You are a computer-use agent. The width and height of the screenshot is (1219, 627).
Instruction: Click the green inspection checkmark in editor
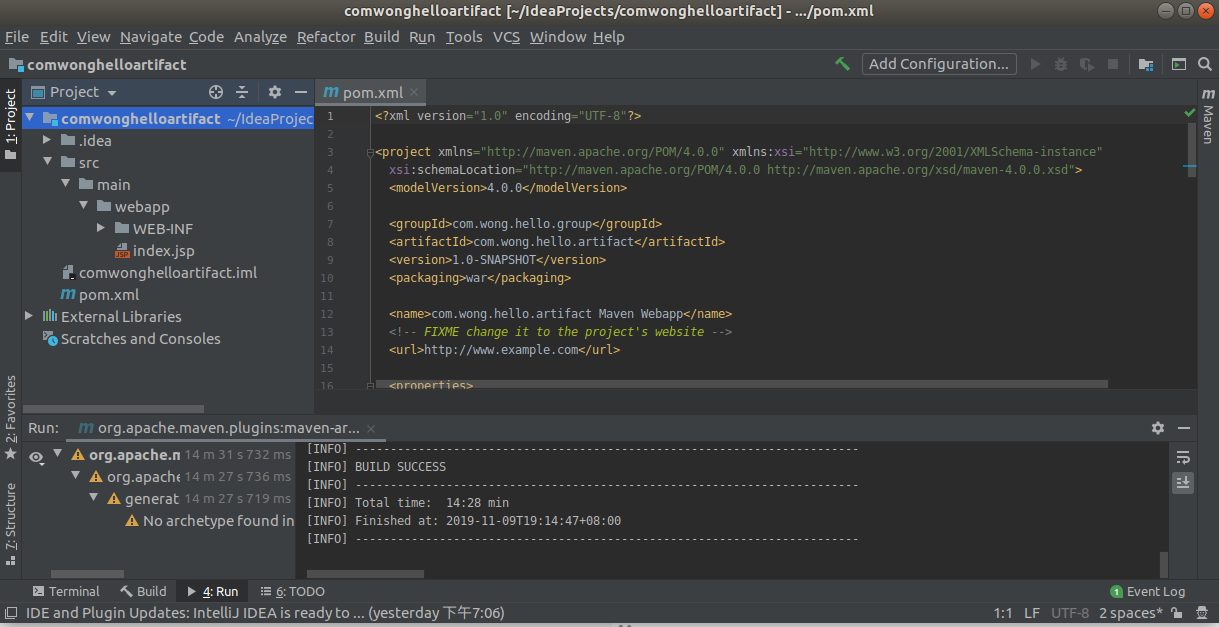pyautogui.click(x=1189, y=114)
